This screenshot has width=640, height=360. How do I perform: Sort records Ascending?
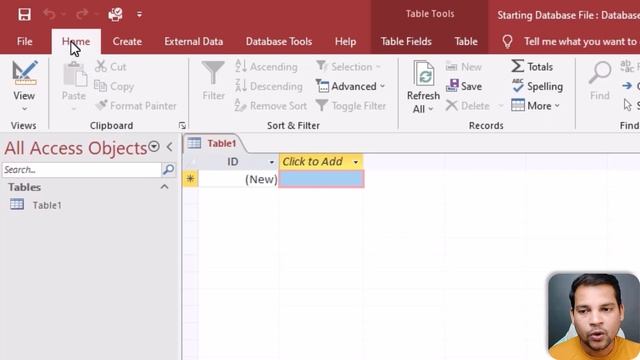(x=266, y=67)
